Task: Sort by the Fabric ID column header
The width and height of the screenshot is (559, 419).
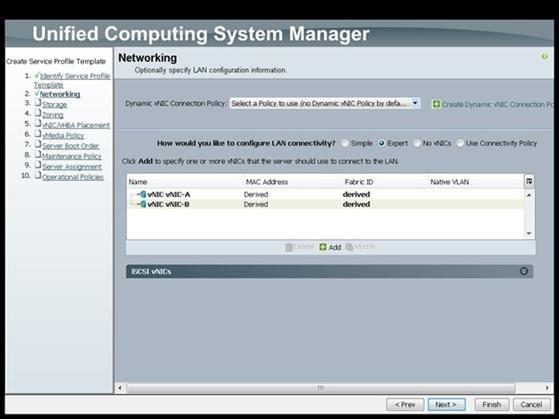Action: [385, 182]
